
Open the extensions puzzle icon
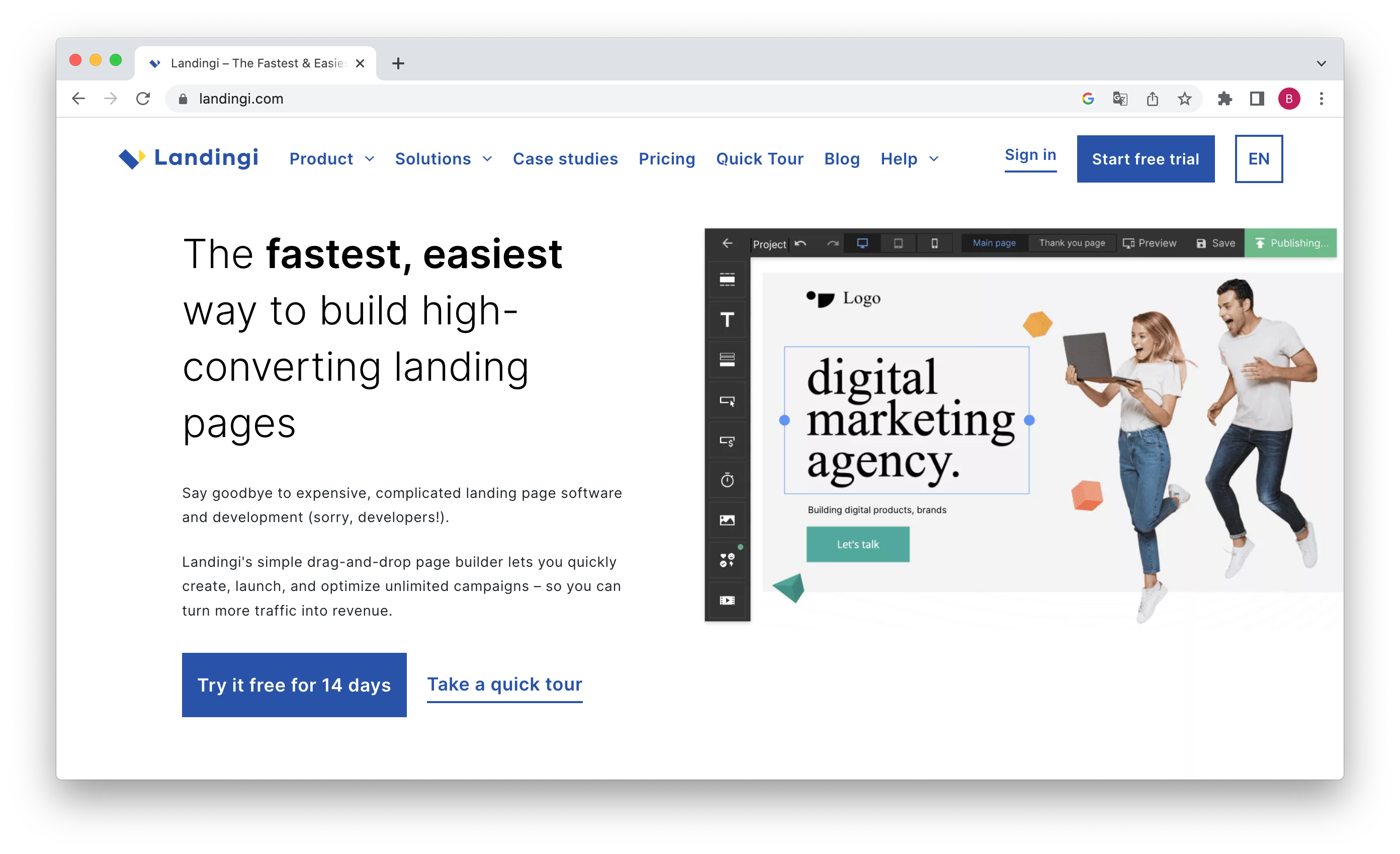[1224, 99]
